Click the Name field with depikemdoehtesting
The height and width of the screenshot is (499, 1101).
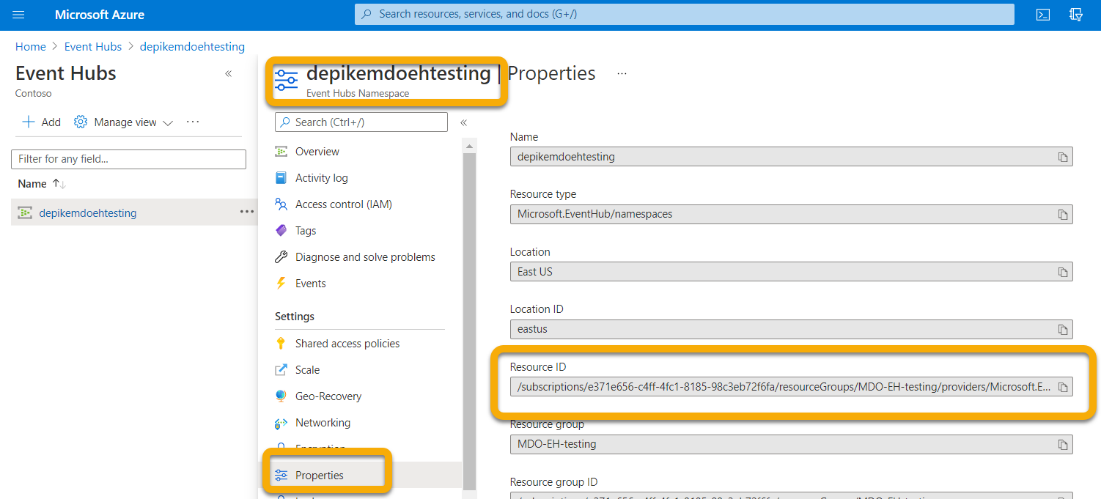[791, 157]
